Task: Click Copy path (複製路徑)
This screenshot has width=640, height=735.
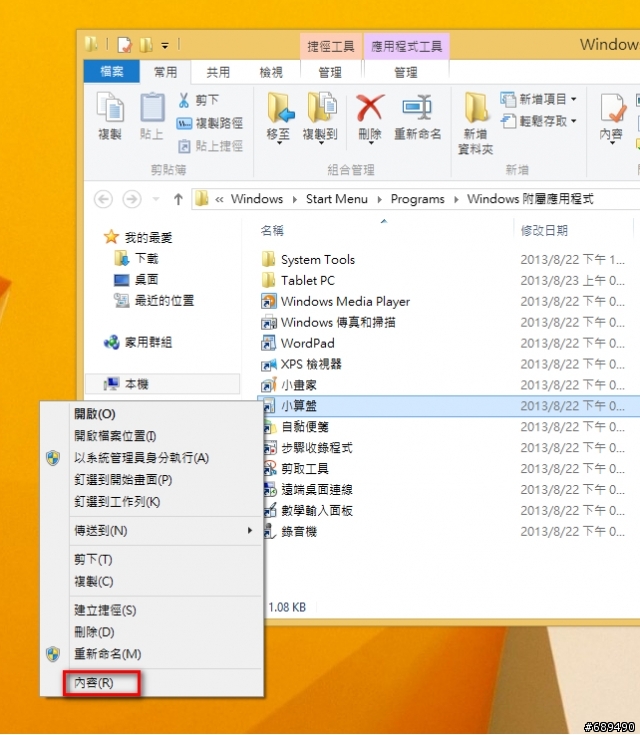Action: [210, 123]
